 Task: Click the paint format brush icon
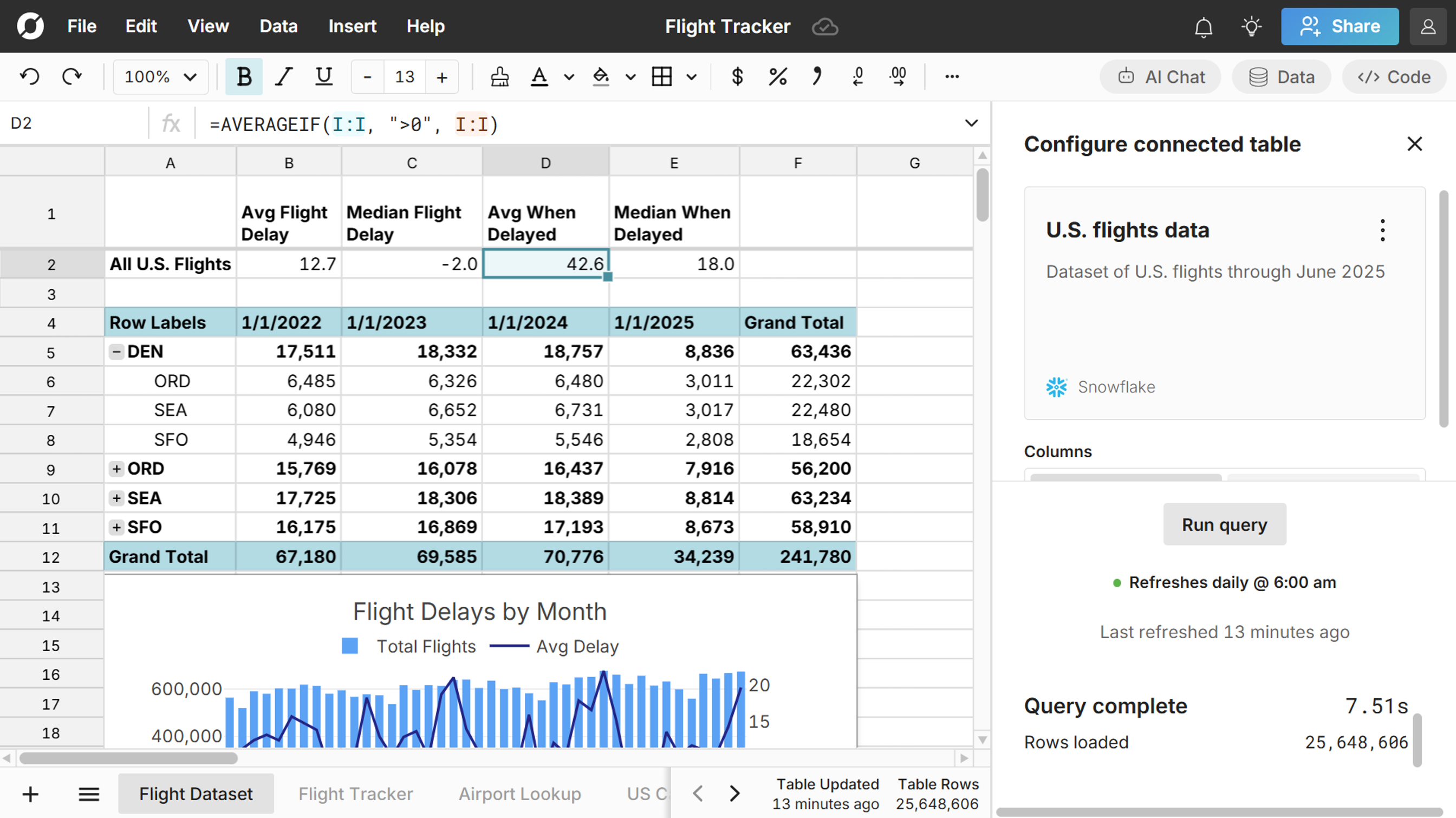499,76
